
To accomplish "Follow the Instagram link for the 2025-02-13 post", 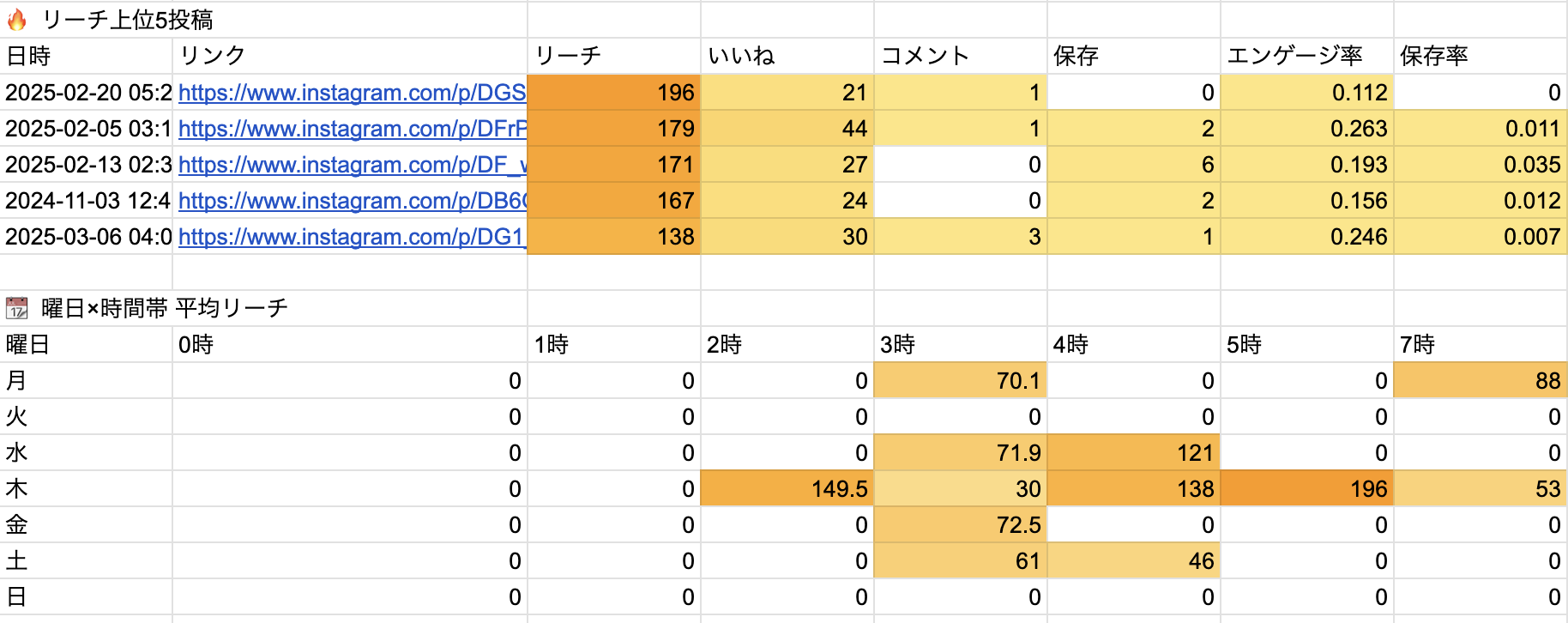I will (x=352, y=165).
